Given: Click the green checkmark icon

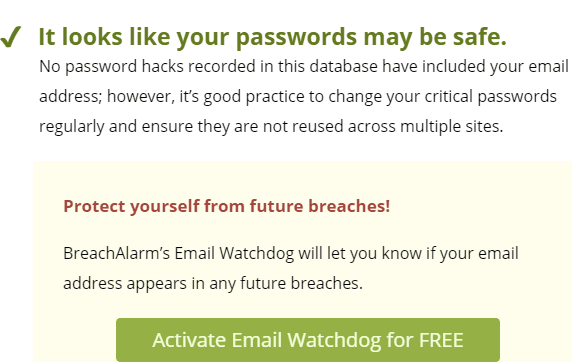Looking at the screenshot, I should click(x=11, y=37).
